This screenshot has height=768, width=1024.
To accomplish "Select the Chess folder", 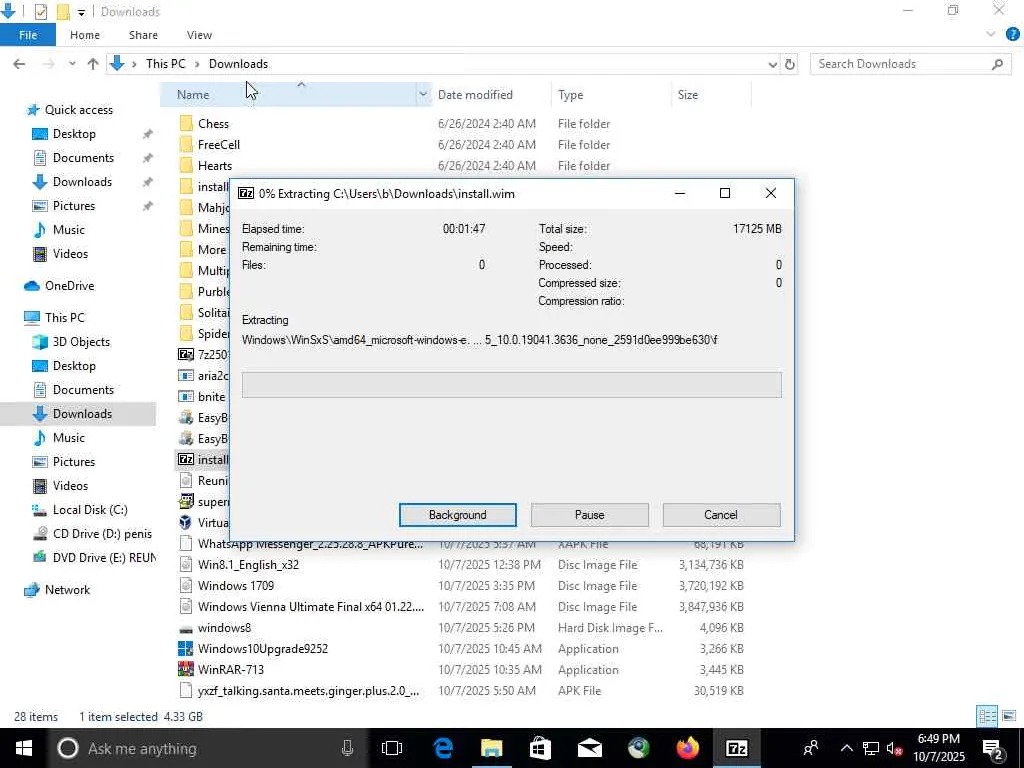I will coord(213,123).
